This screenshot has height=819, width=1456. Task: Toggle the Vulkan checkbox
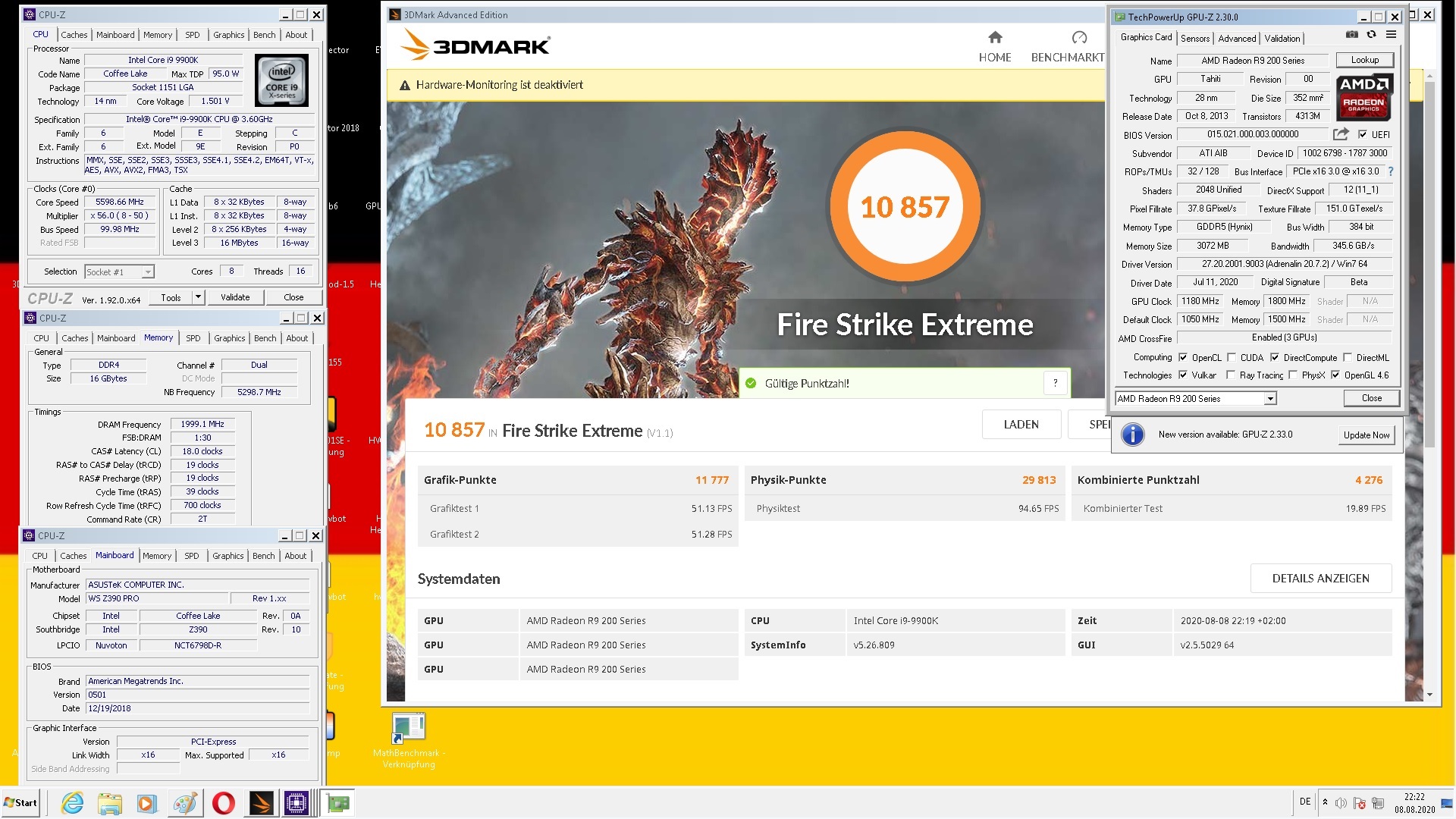click(1182, 375)
